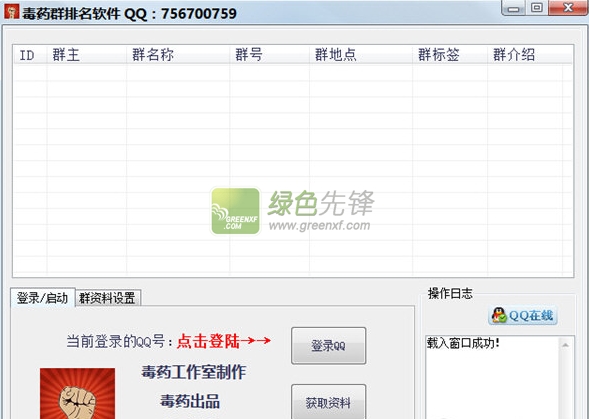589x419 pixels.
Task: Click the log box scroll up arrow
Action: (x=566, y=345)
